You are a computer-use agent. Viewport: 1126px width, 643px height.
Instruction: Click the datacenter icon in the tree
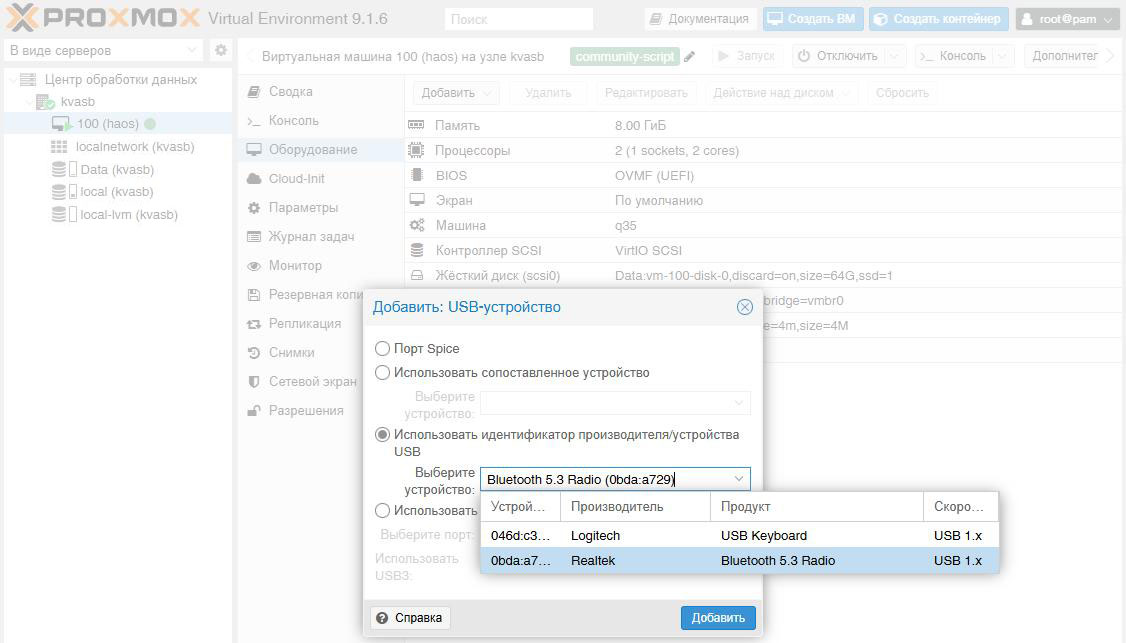28,80
